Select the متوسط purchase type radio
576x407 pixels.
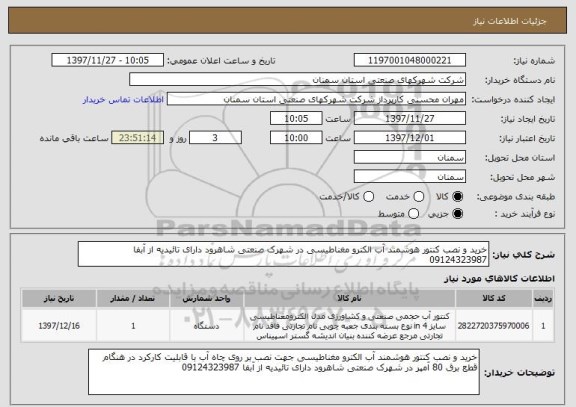[x=413, y=213]
